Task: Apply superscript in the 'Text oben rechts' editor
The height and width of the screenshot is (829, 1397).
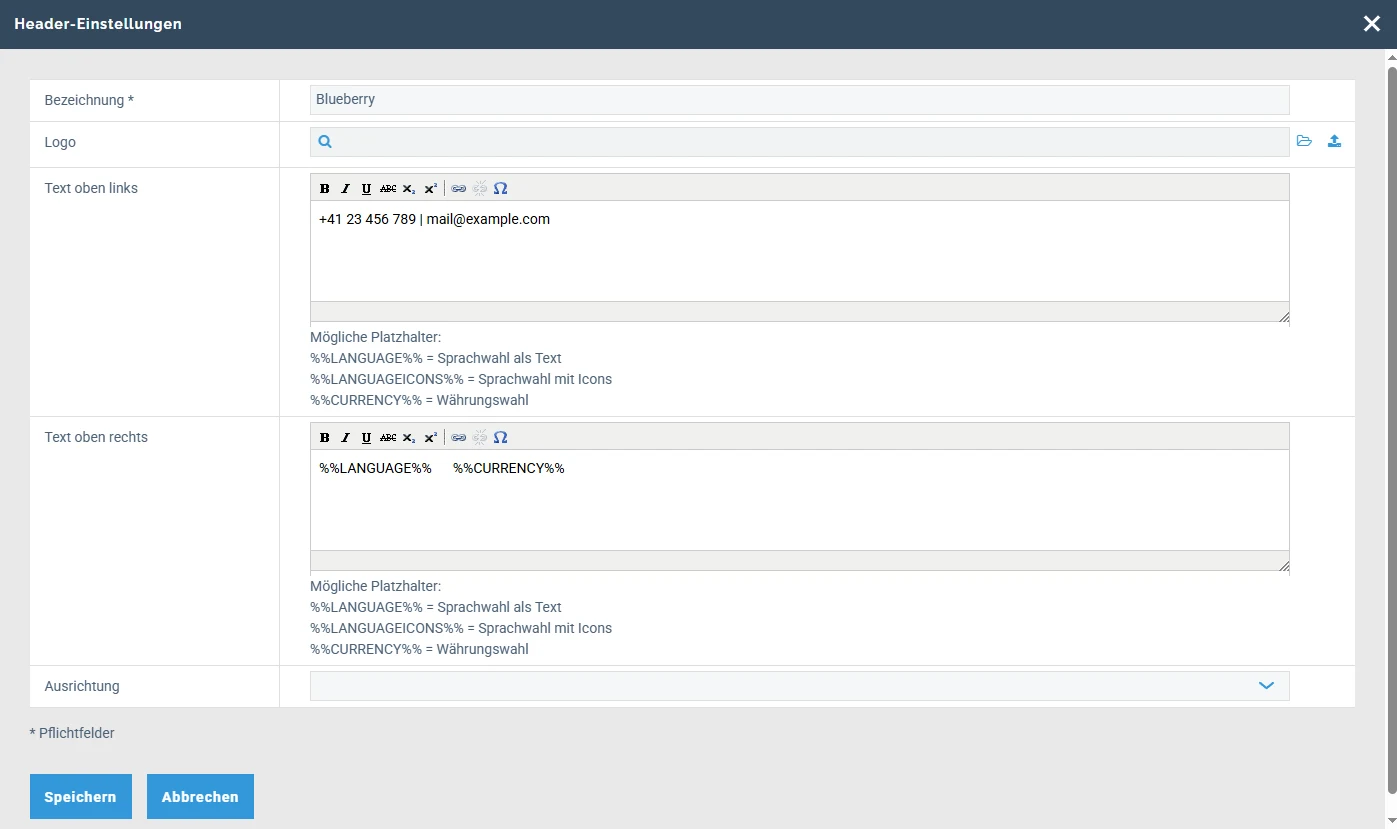Action: coord(430,437)
